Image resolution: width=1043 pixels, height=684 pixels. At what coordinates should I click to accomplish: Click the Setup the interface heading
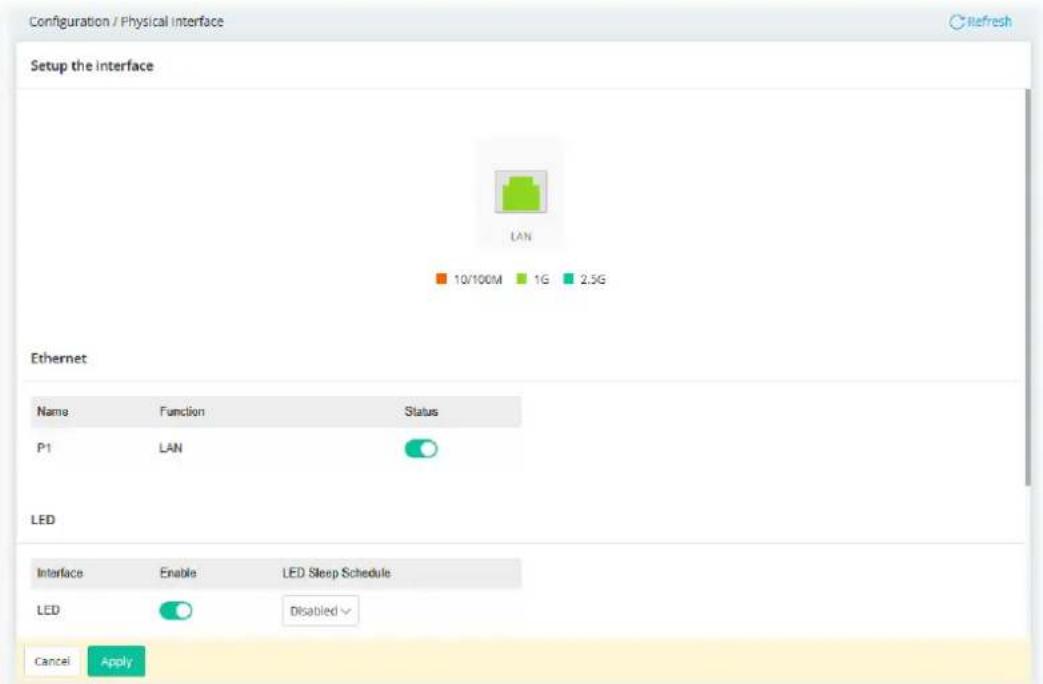92,66
